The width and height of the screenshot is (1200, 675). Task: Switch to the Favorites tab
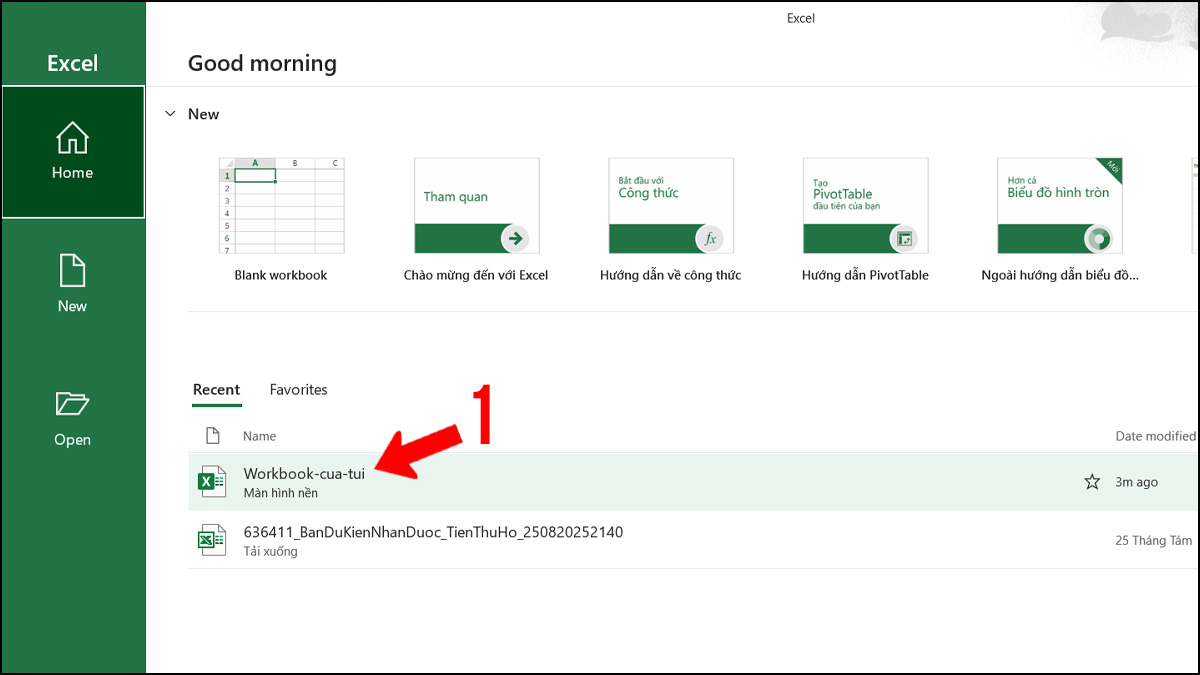coord(298,390)
